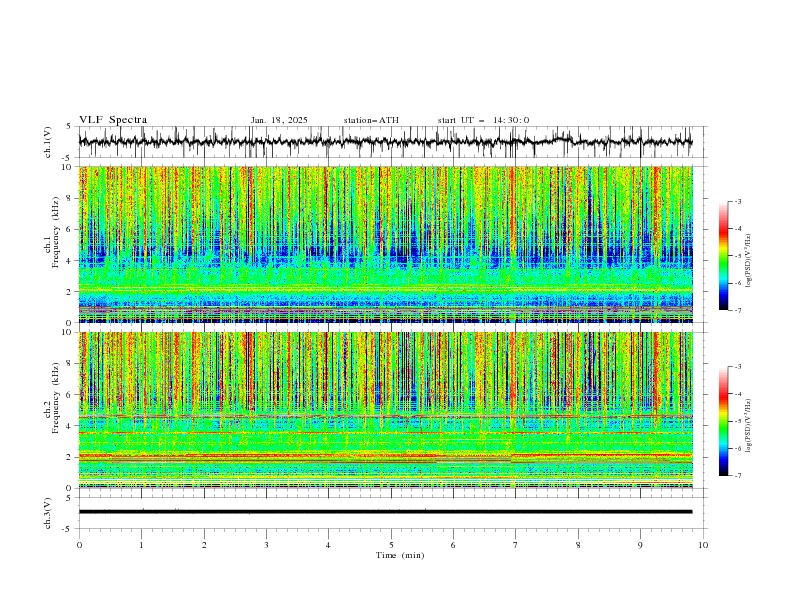The width and height of the screenshot is (792, 612).
Task: Click the ch.1 voltage waveform trace
Action: (385, 141)
